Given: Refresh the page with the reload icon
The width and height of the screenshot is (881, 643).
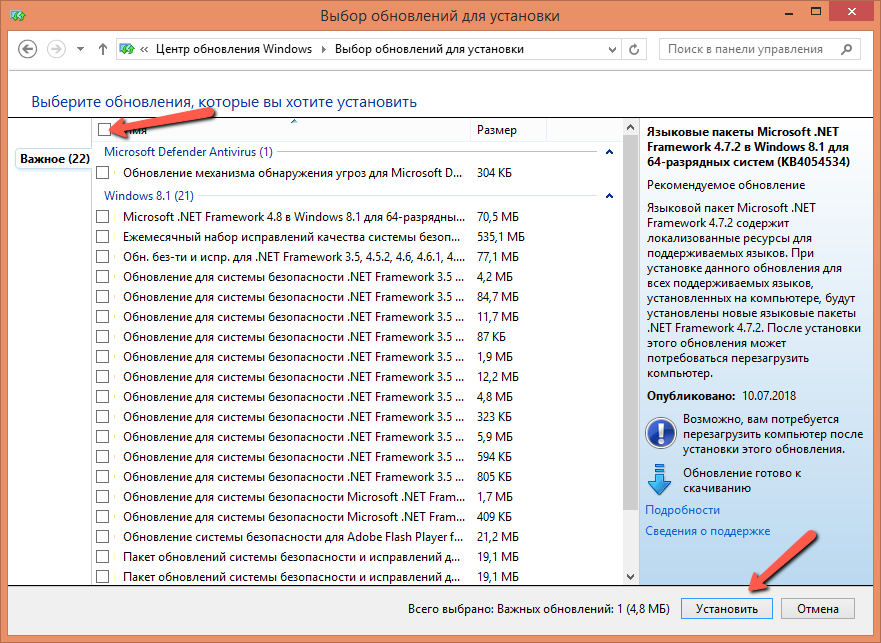Looking at the screenshot, I should click(634, 49).
